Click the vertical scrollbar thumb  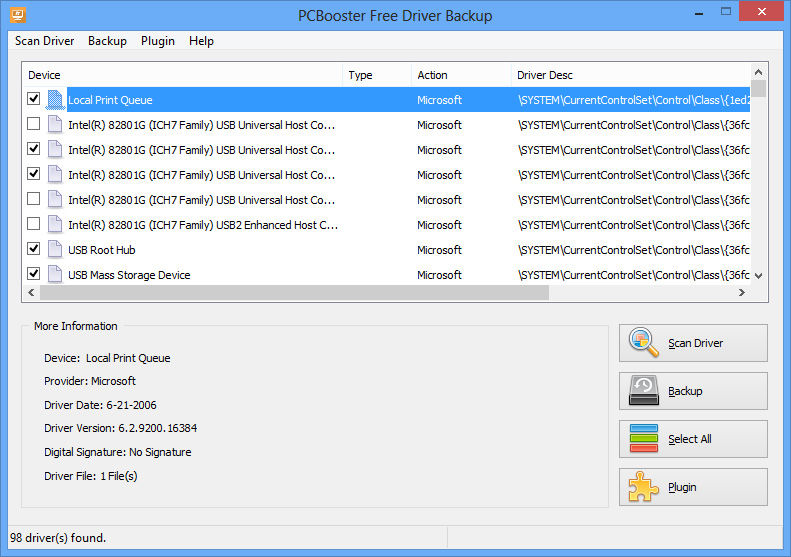point(758,88)
